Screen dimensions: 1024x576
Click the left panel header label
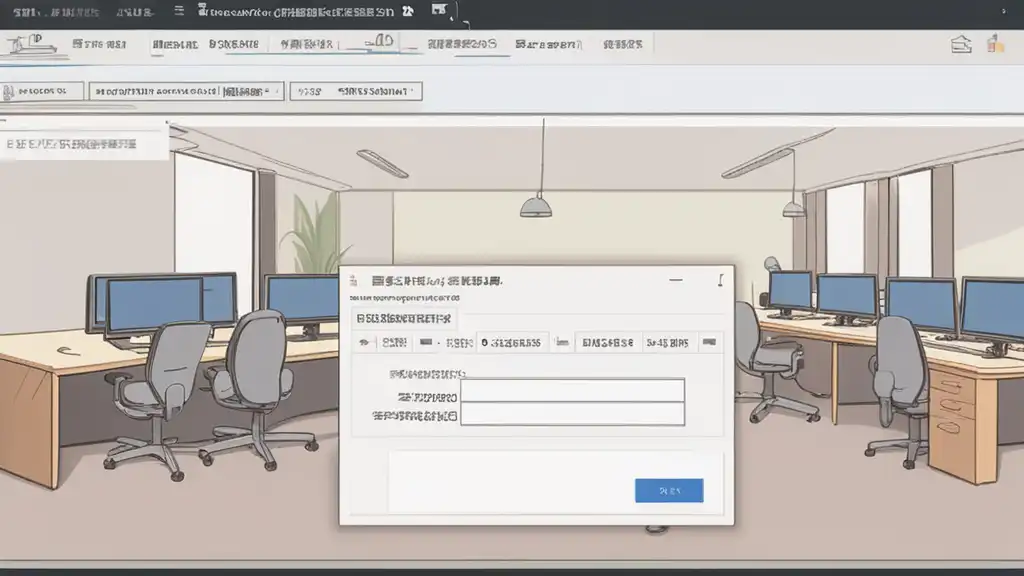pyautogui.click(x=71, y=144)
